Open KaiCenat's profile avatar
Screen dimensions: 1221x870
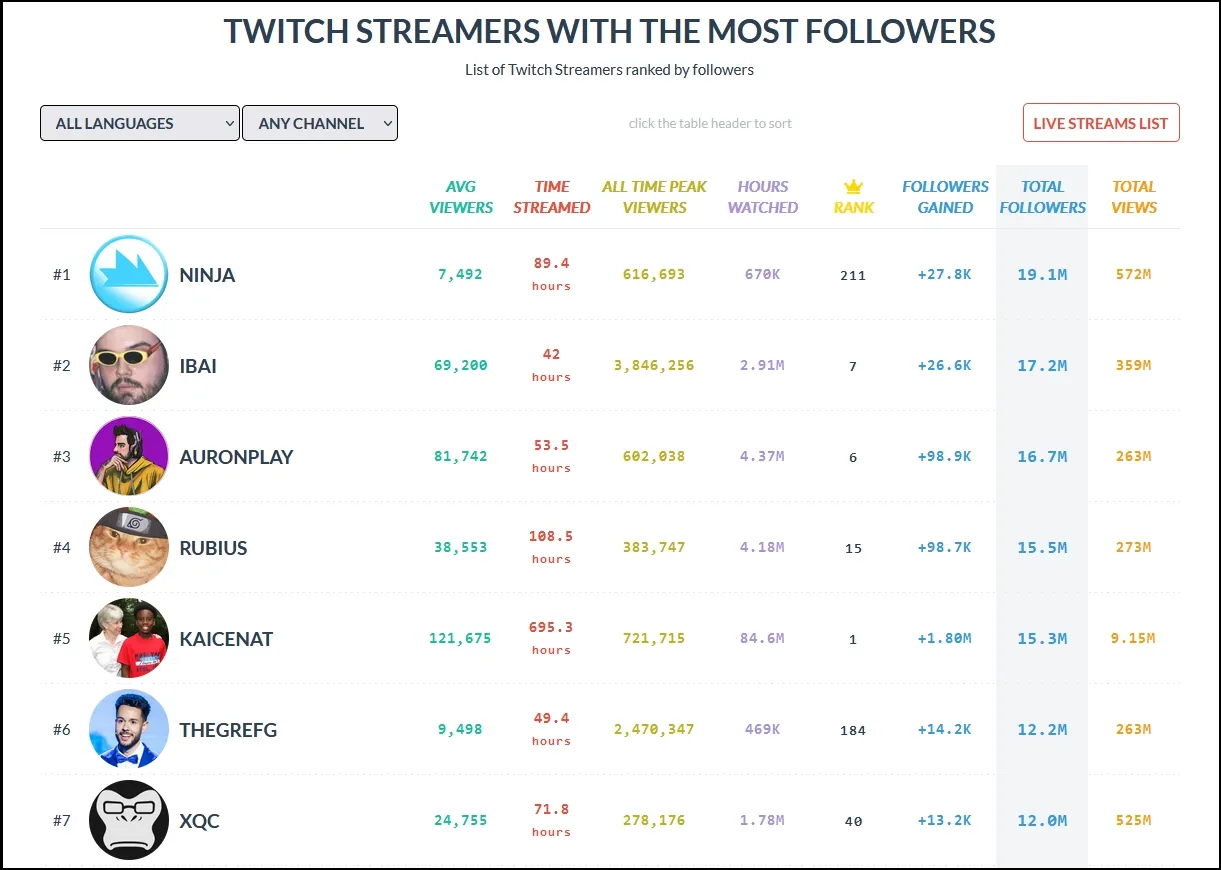point(129,638)
